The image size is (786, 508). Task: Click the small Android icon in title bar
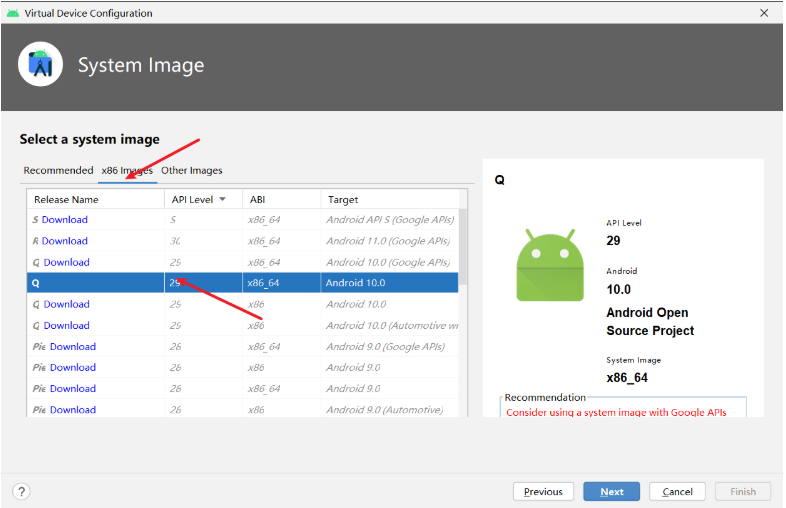13,13
